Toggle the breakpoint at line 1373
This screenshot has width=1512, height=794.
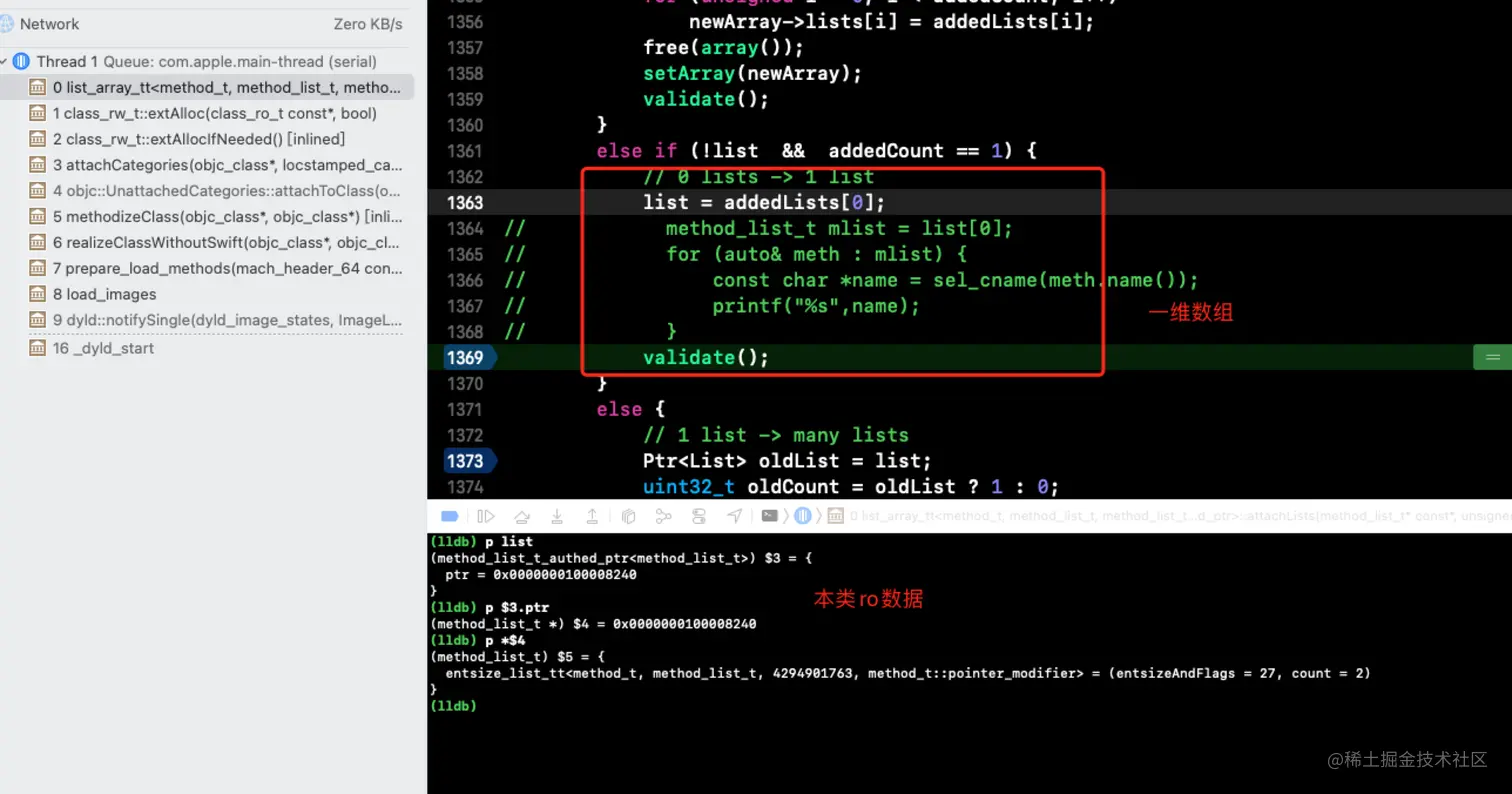coord(468,461)
